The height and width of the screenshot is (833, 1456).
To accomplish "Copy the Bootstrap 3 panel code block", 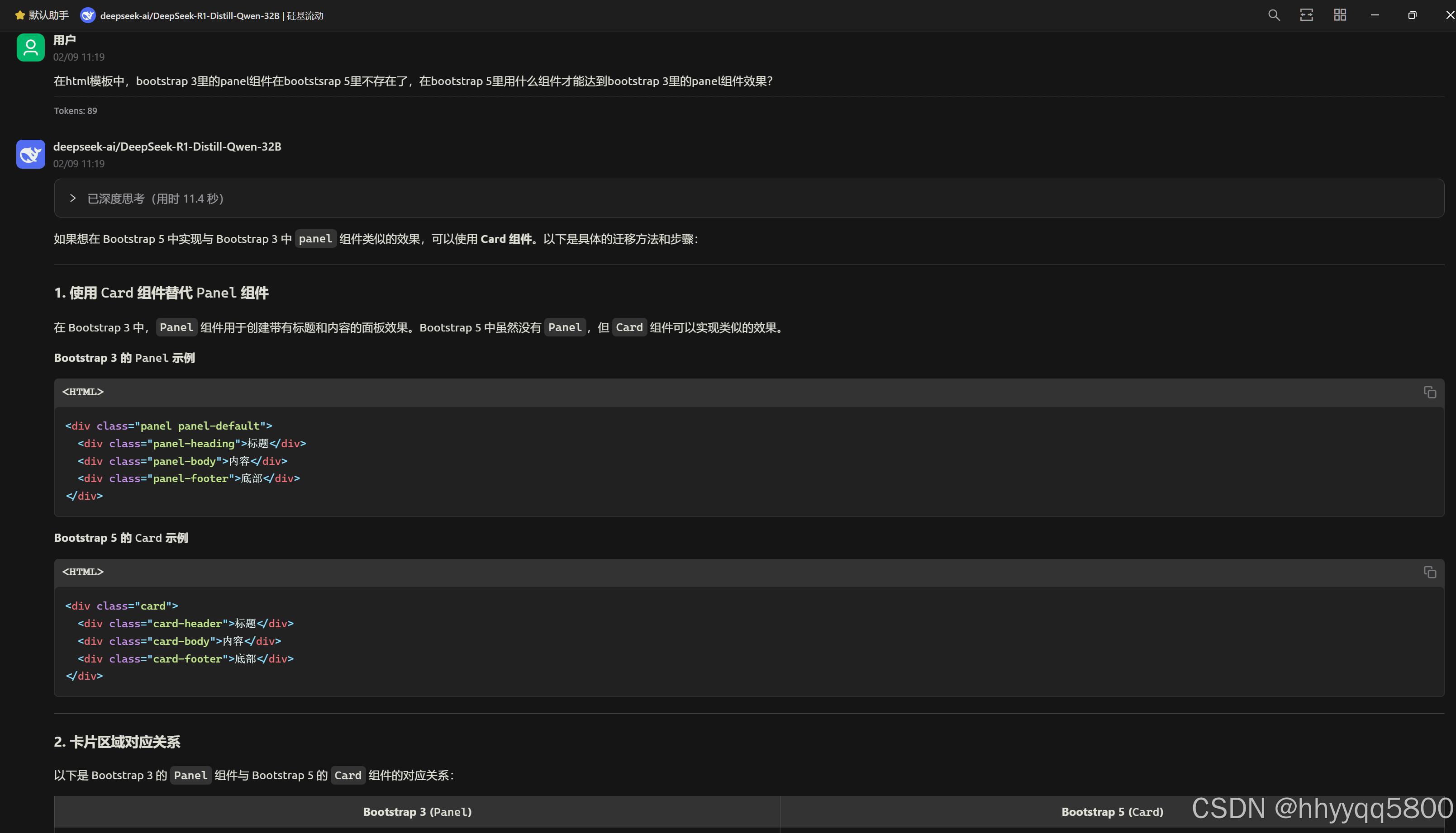I will tap(1429, 392).
